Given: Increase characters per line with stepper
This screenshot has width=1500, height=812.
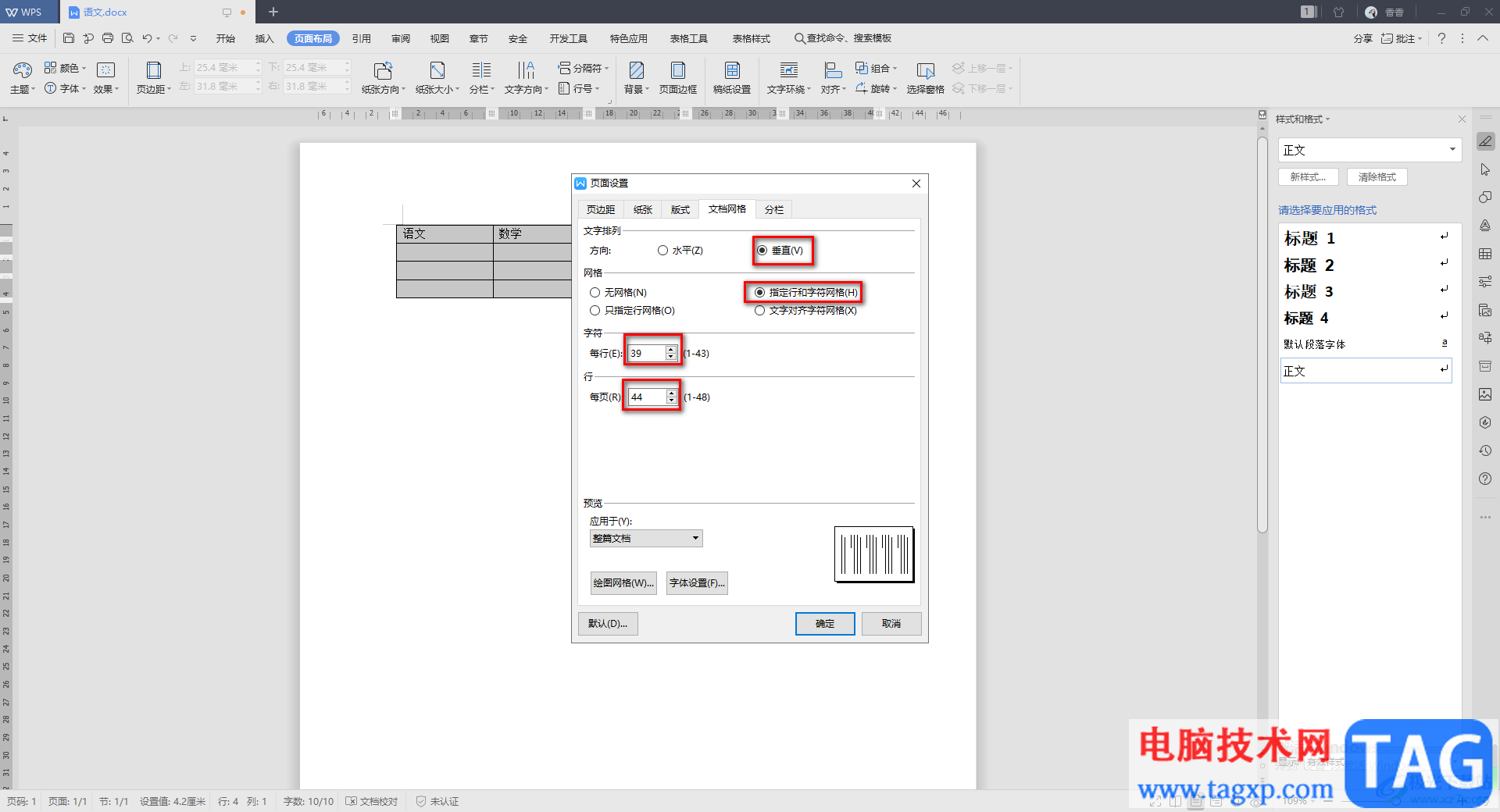Looking at the screenshot, I should coord(670,350).
